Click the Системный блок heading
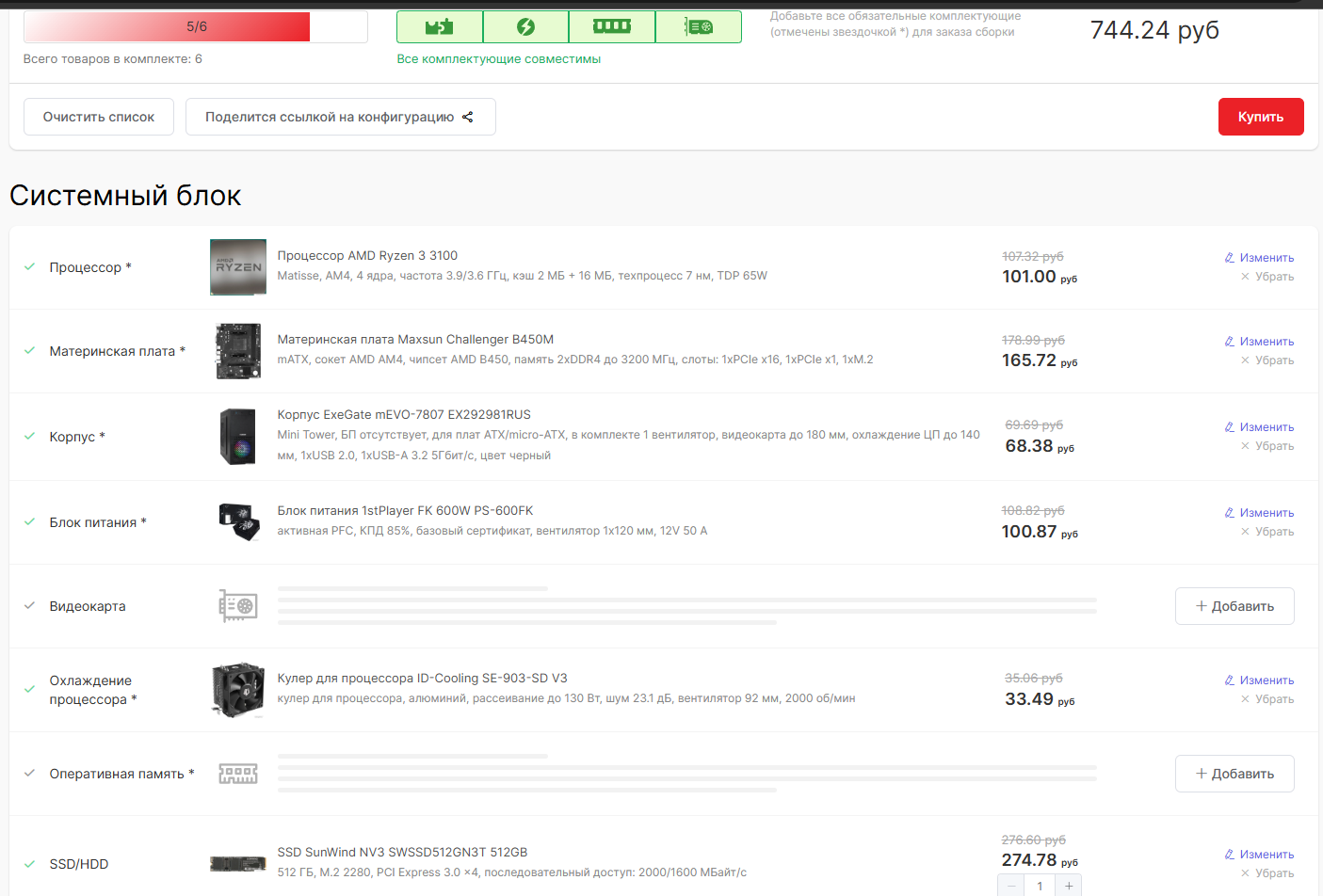 (x=125, y=195)
